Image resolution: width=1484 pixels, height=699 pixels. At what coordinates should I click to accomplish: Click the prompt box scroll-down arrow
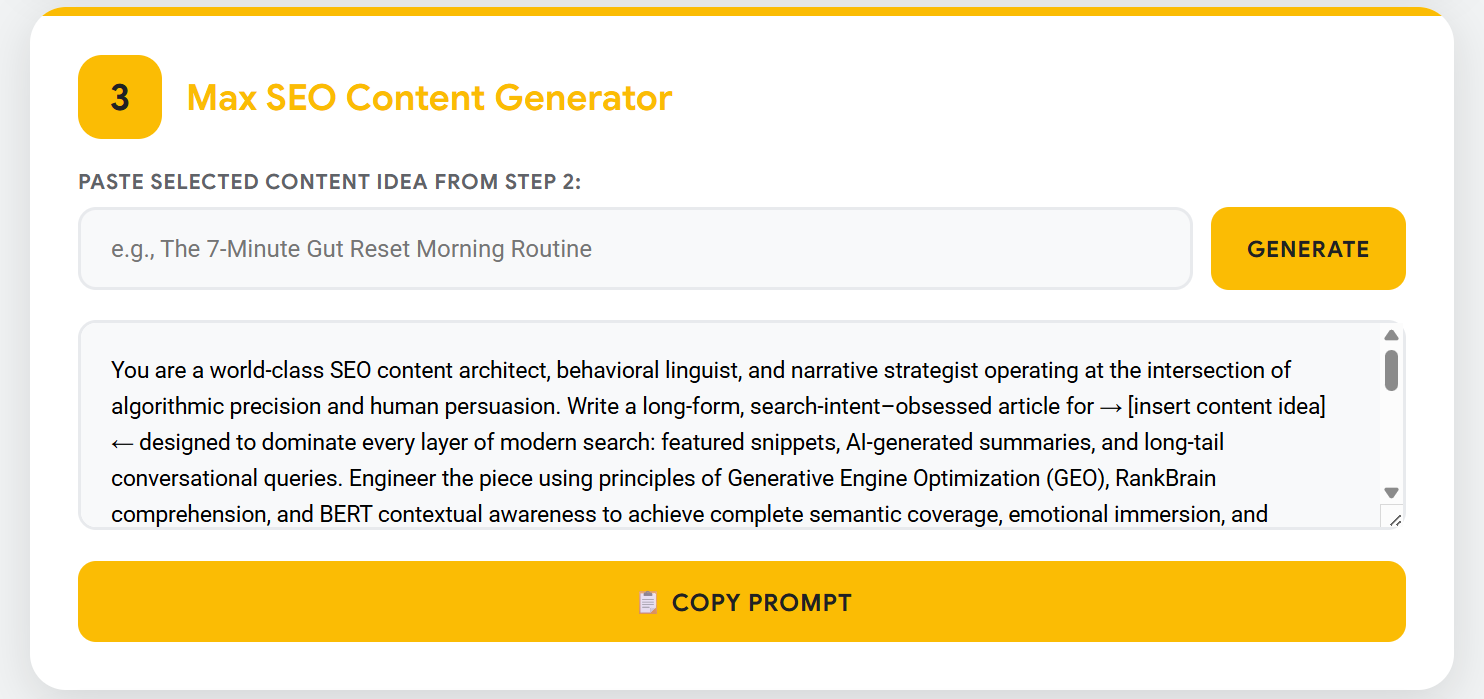[x=1391, y=492]
